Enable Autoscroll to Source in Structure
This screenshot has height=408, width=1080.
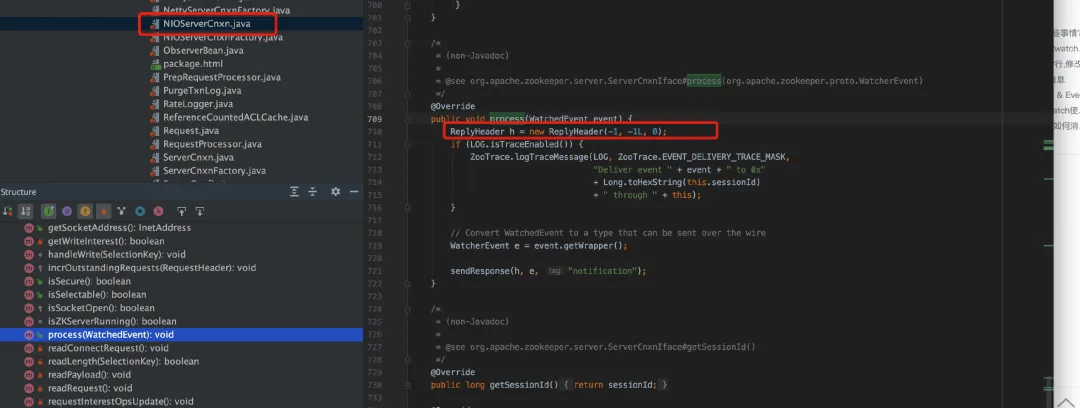[182, 211]
